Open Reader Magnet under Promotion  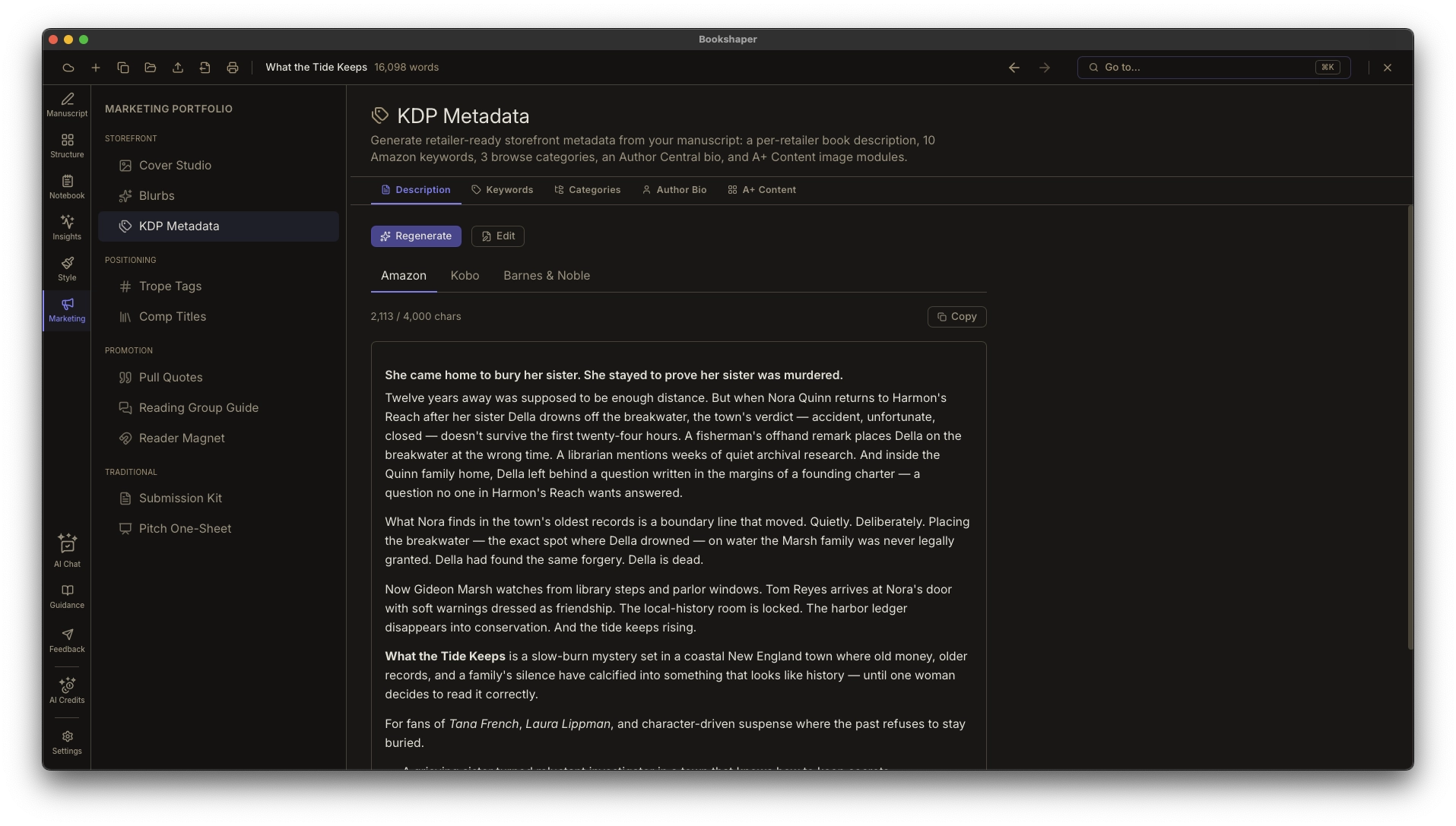(218, 438)
